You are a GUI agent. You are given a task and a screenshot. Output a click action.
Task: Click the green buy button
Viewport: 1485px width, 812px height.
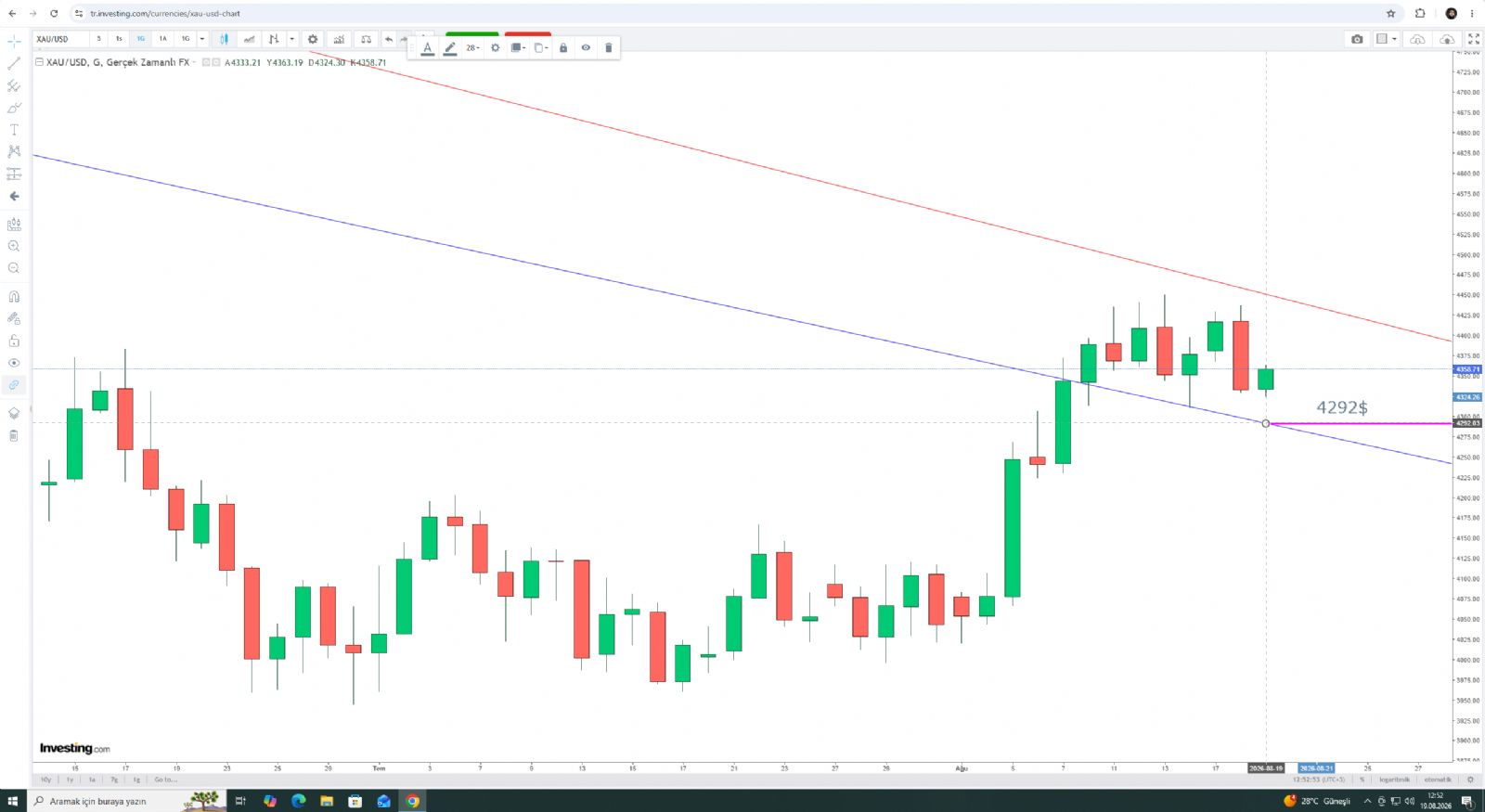coord(472,34)
